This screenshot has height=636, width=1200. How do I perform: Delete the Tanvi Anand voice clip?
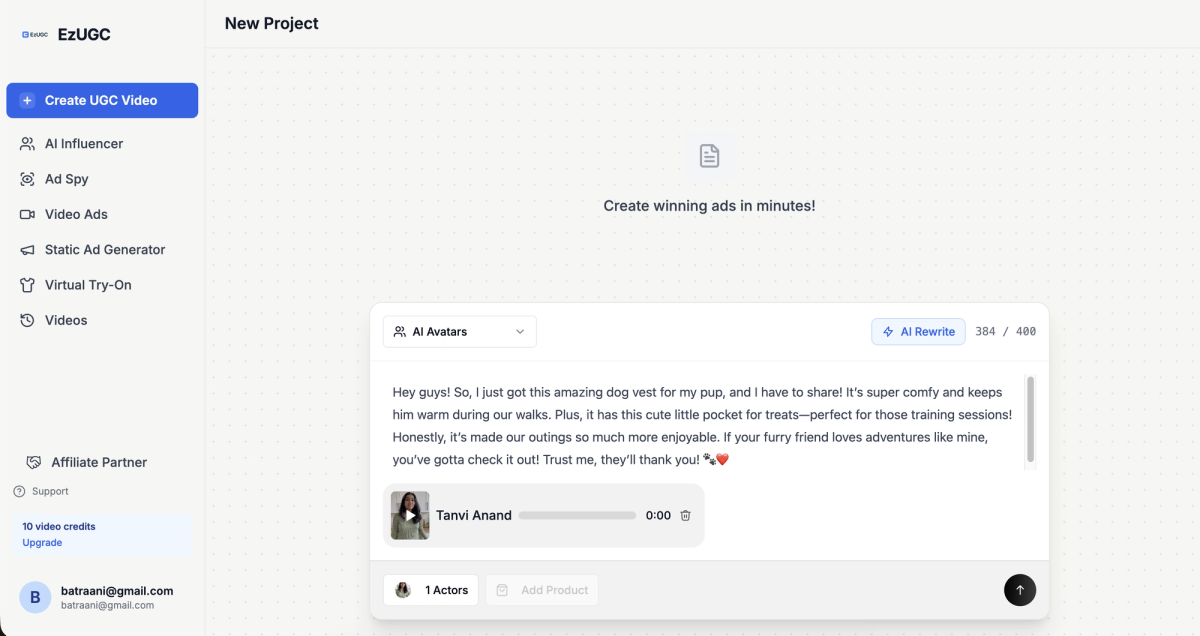click(685, 515)
